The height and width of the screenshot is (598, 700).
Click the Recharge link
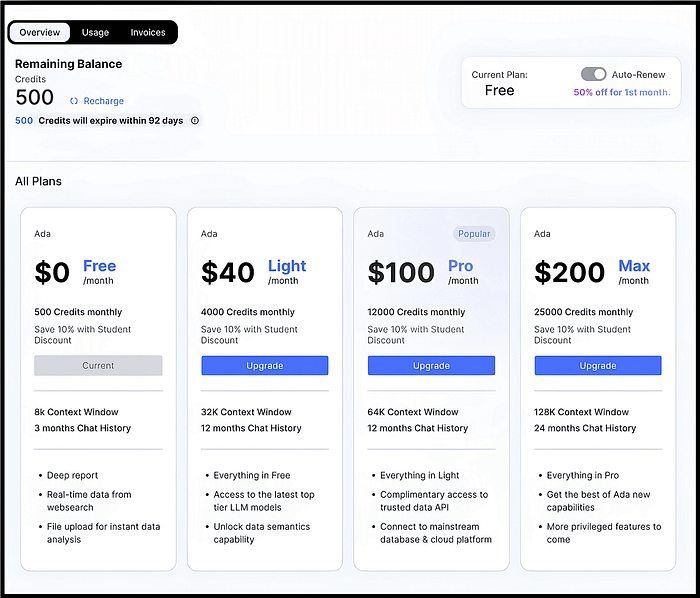[x=104, y=101]
